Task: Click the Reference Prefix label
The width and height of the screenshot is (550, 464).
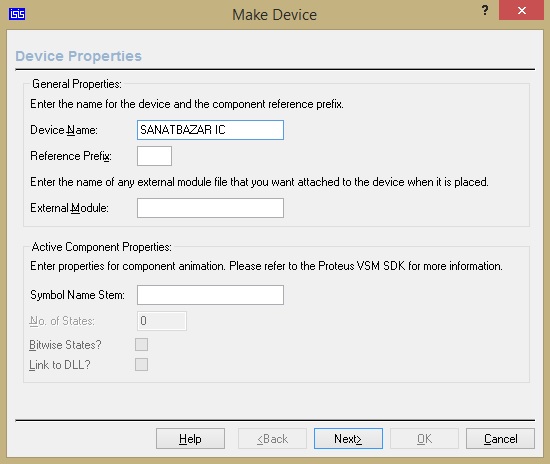Action: pyautogui.click(x=71, y=156)
